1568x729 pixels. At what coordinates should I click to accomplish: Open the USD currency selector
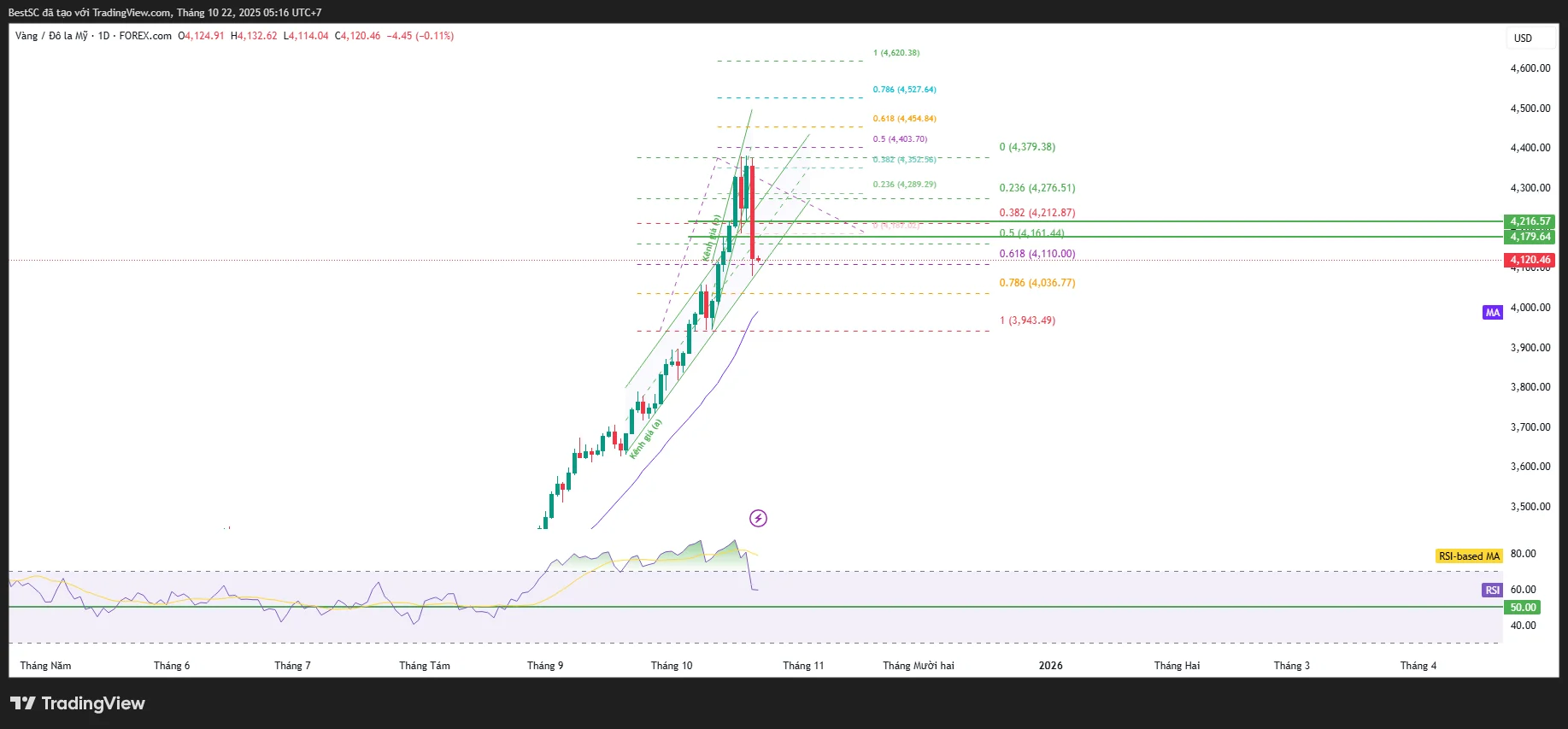[x=1523, y=38]
